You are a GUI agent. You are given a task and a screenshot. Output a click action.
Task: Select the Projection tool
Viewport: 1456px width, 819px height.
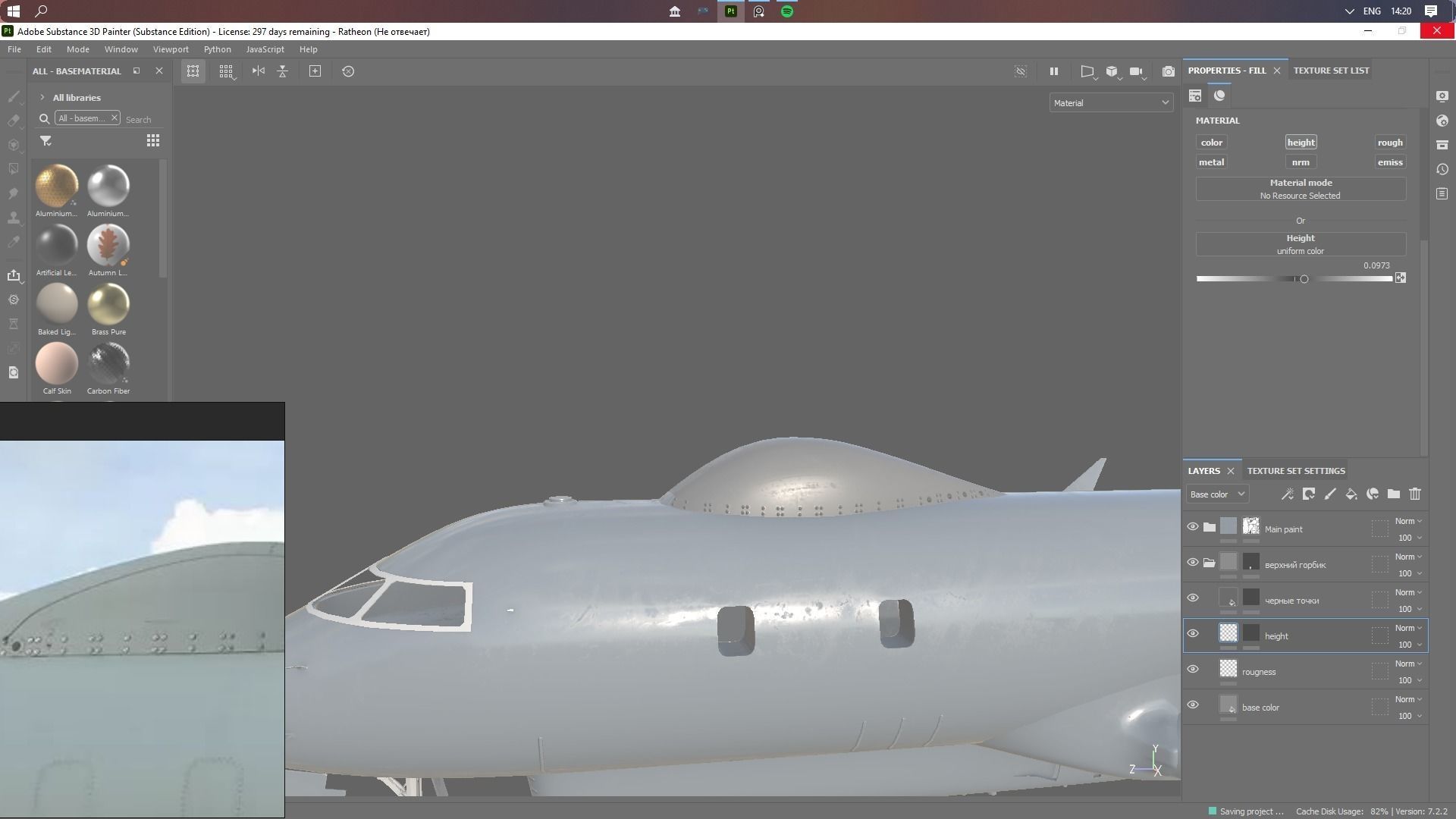click(14, 145)
